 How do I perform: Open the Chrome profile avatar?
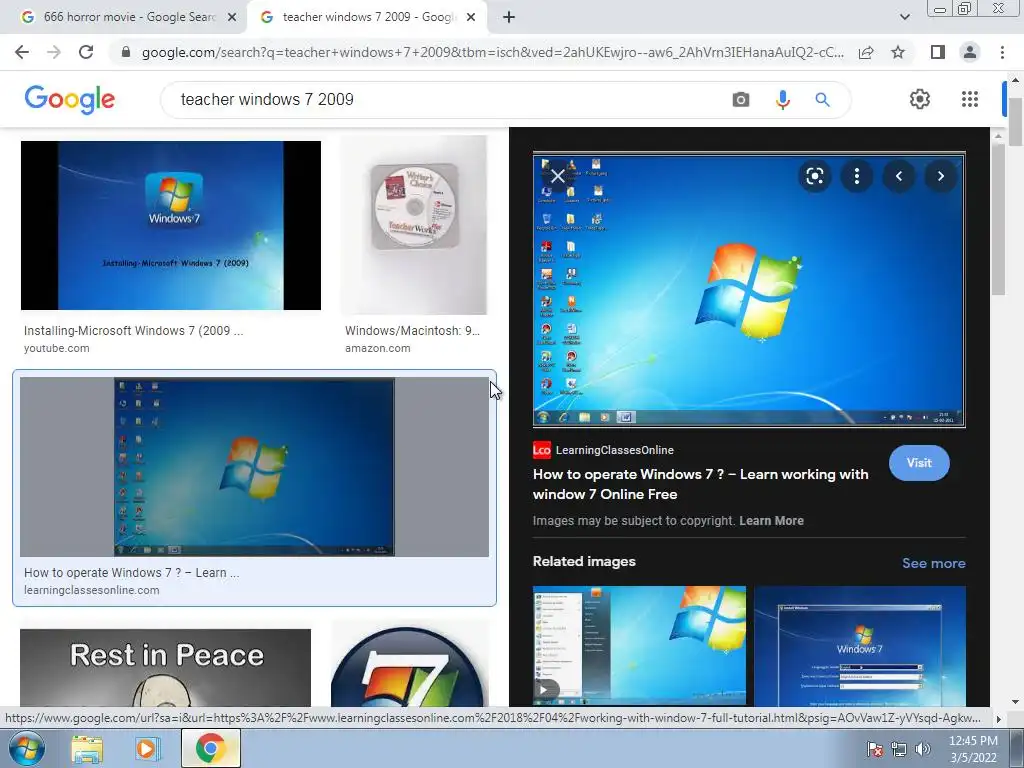pos(970,52)
